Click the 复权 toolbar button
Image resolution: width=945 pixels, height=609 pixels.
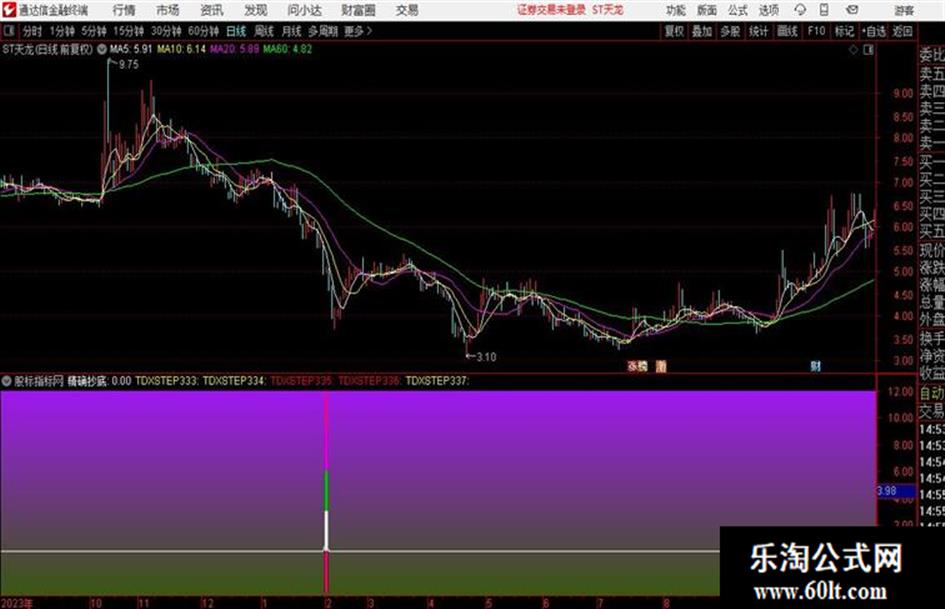tap(674, 31)
